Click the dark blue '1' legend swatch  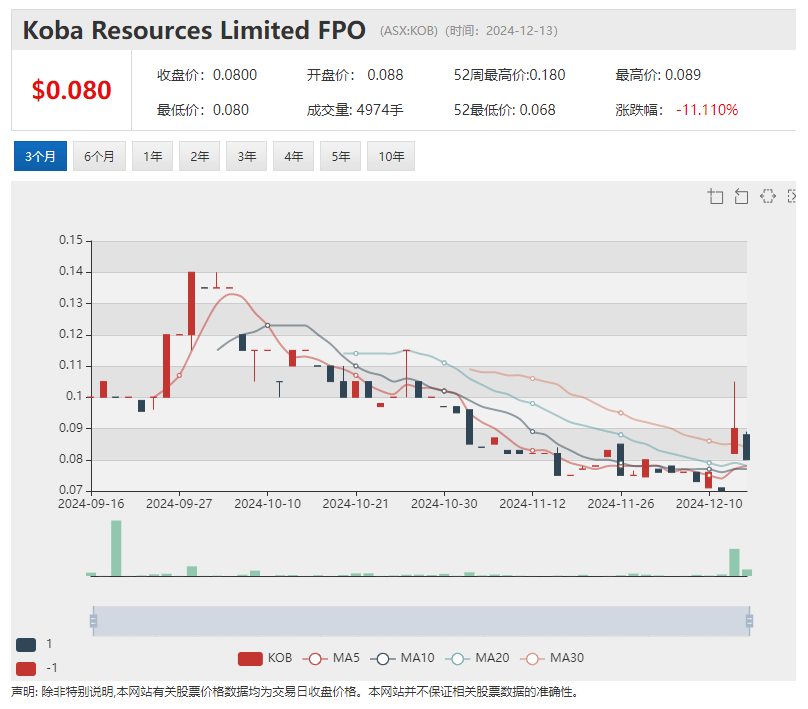[26, 644]
